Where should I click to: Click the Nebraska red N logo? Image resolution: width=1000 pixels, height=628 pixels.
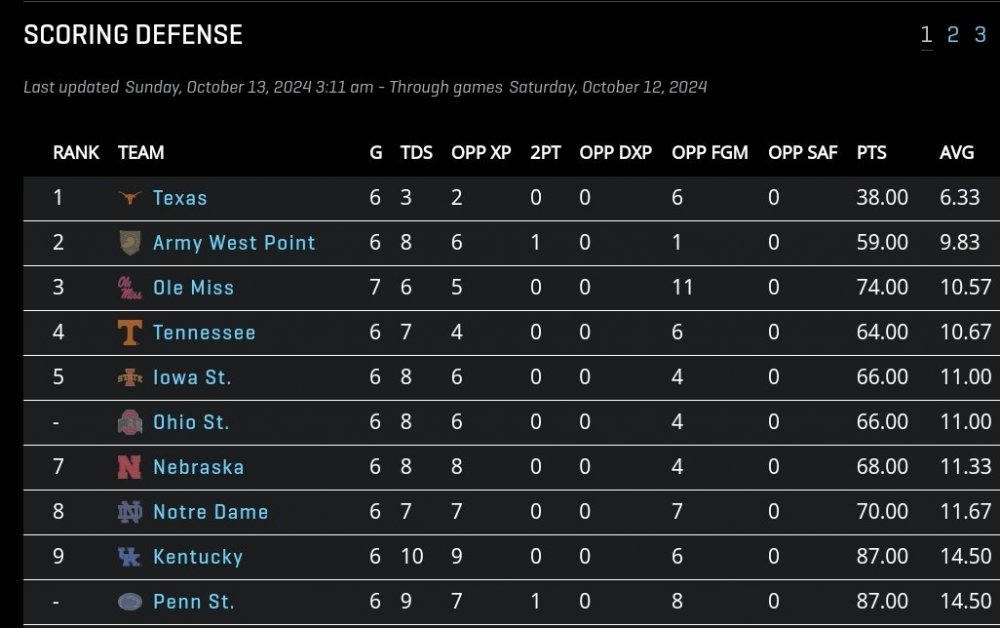[130, 467]
